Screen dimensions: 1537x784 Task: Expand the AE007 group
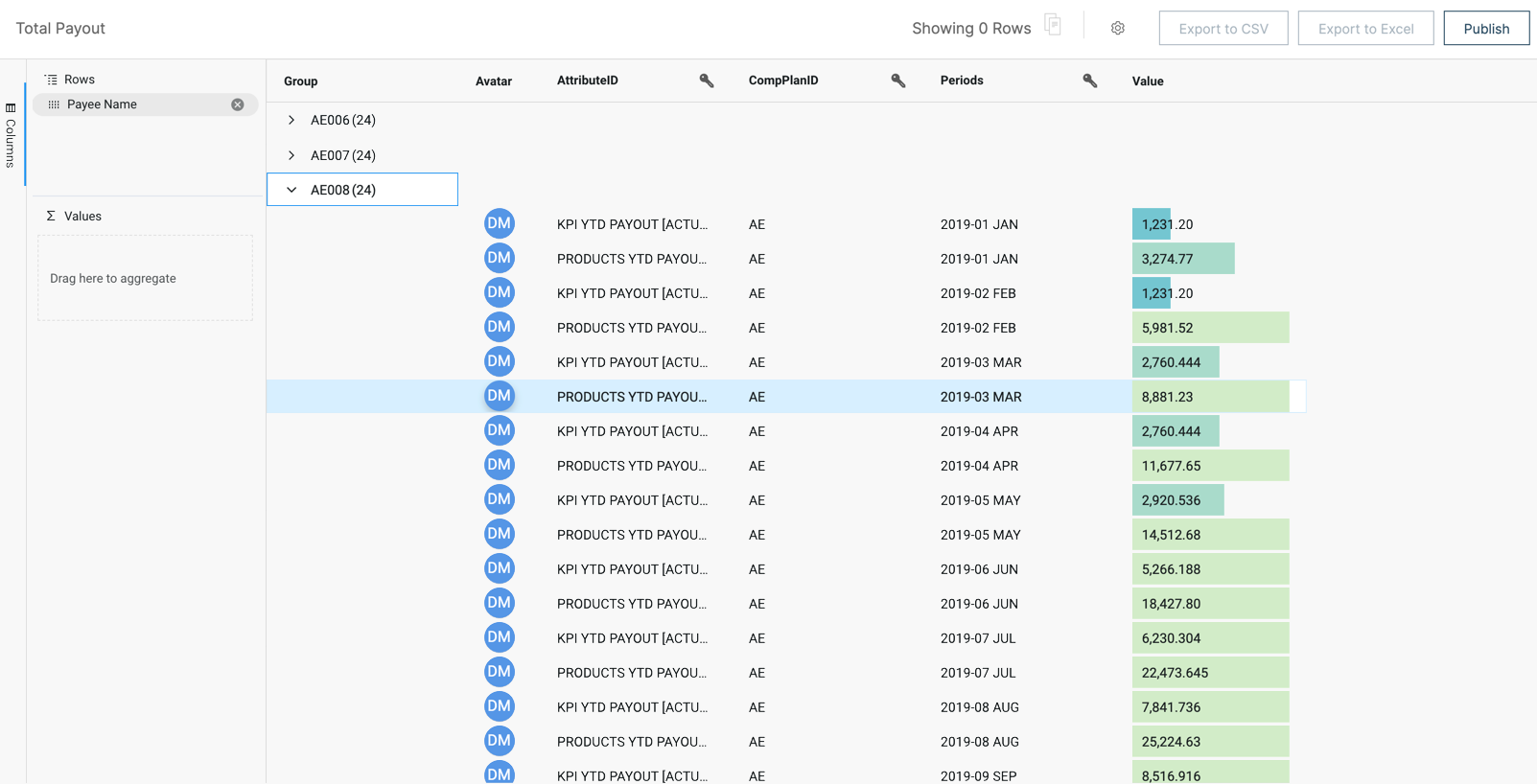tap(291, 155)
